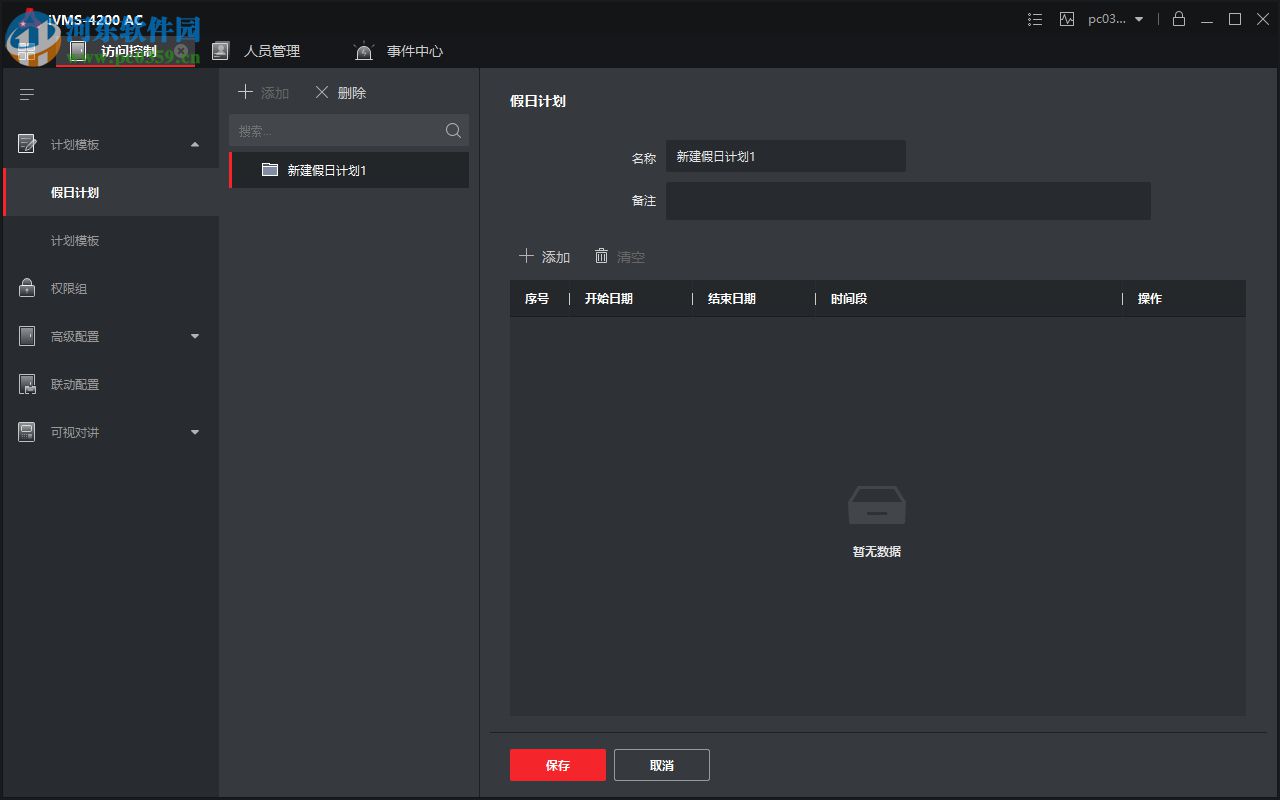Select the 计划模板 sub-item
This screenshot has height=800, width=1280.
pyautogui.click(x=111, y=240)
